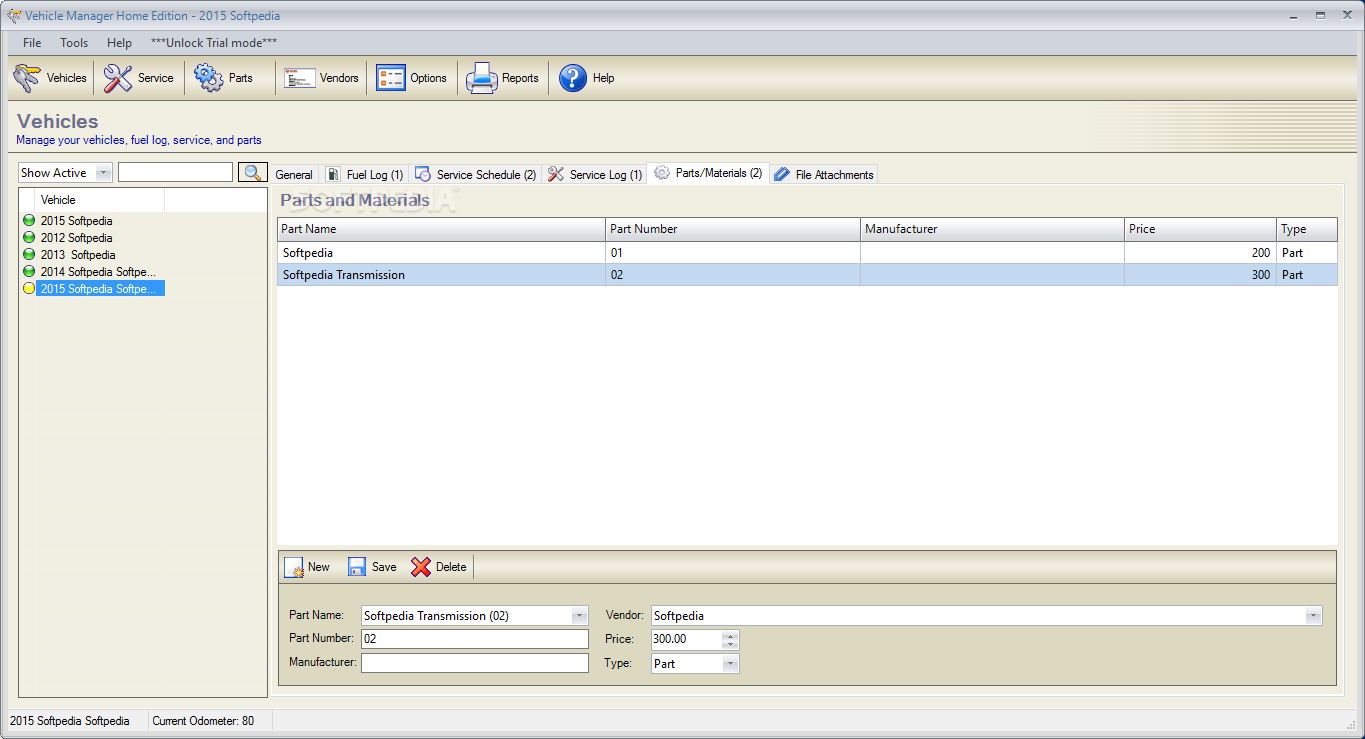Click the part number 01 cell
Viewport: 1365px width, 739px height.
pyautogui.click(x=733, y=253)
